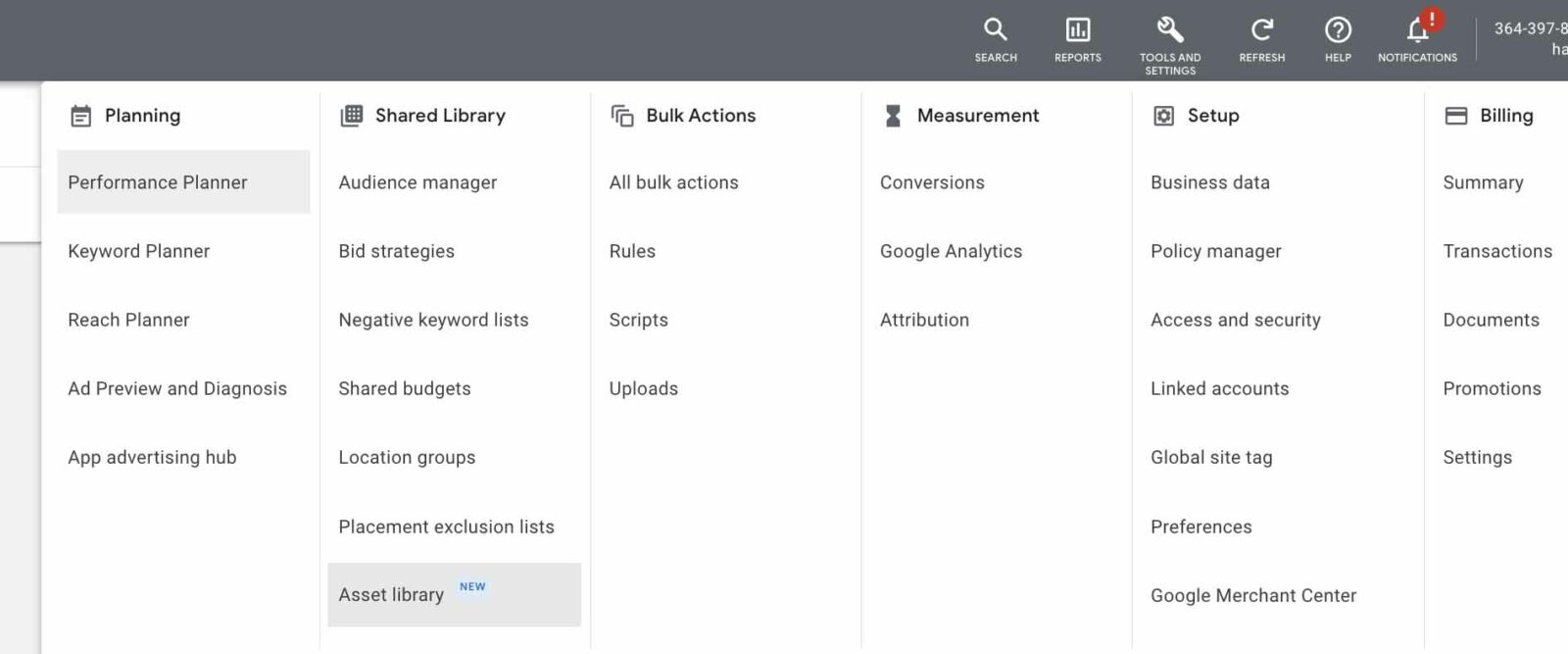The height and width of the screenshot is (654, 1568).
Task: Select Scripts under Bulk Actions
Action: point(638,320)
